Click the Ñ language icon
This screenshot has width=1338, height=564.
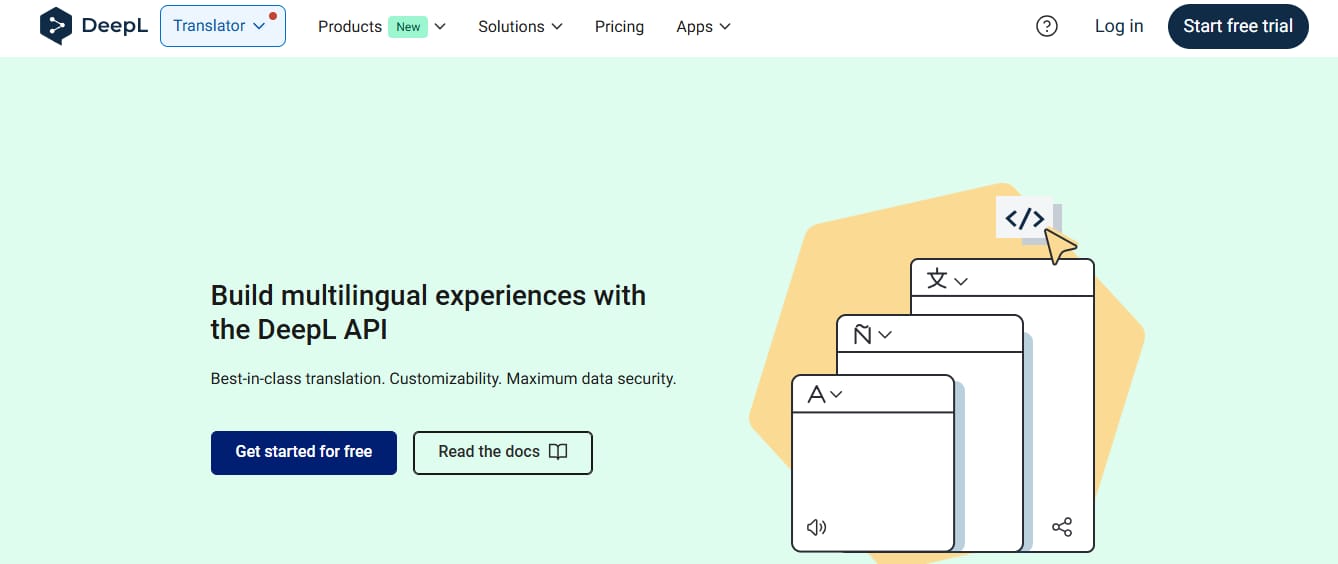click(x=862, y=334)
